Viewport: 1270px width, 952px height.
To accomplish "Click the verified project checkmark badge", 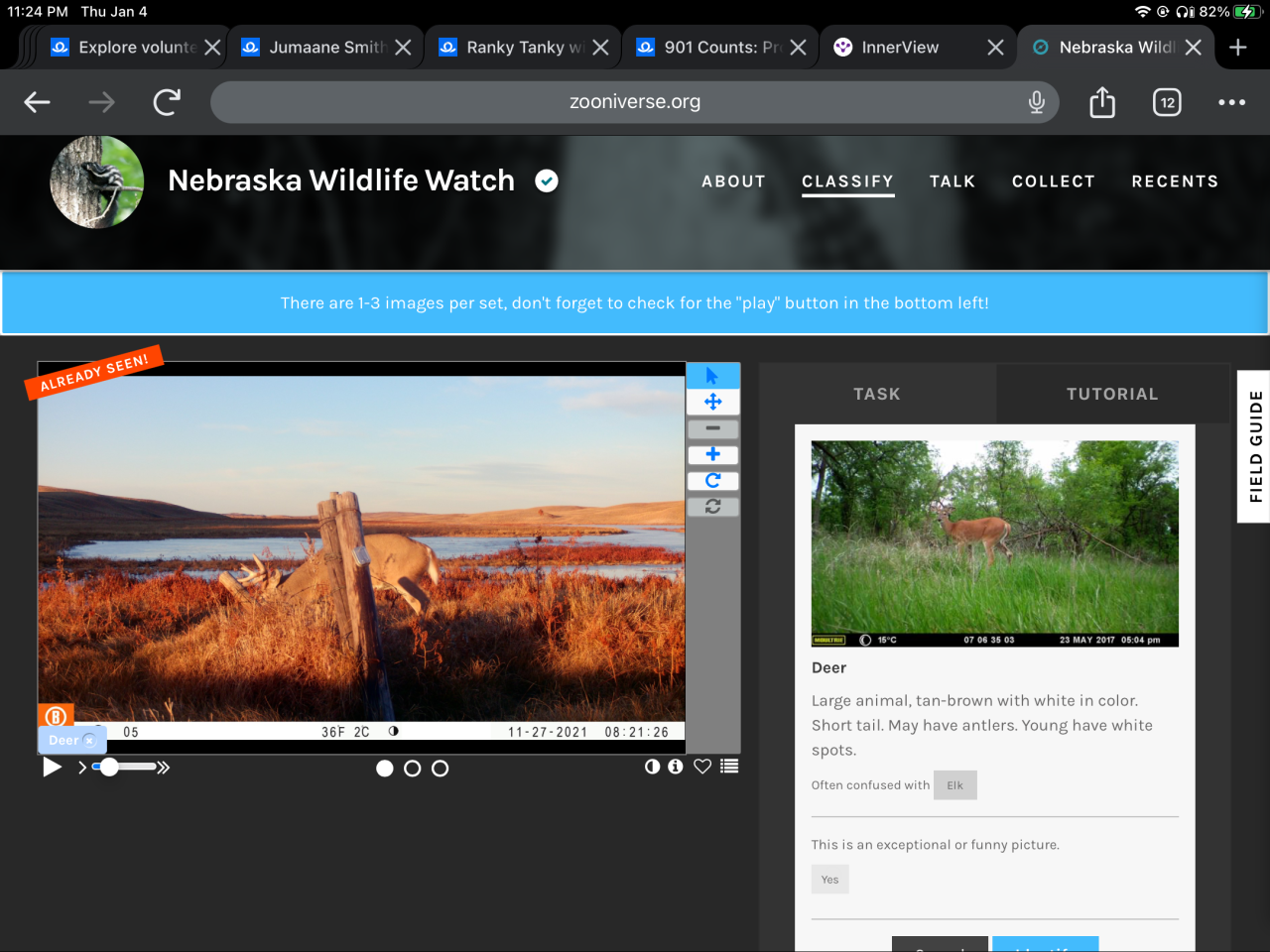I will [547, 180].
